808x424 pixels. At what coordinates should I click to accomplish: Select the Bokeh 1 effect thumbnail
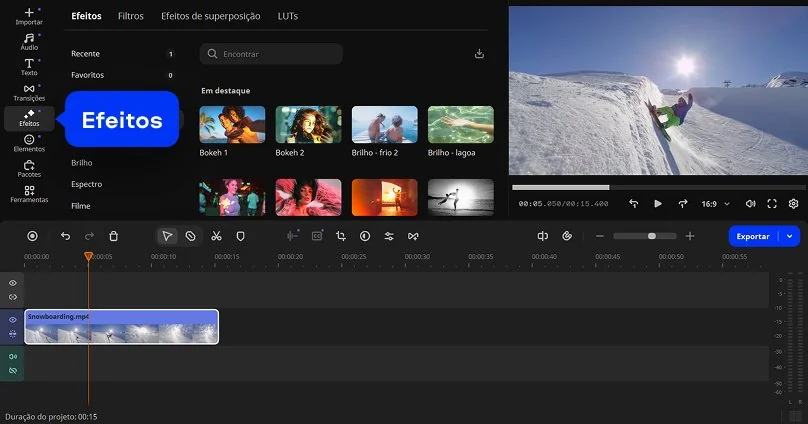[x=232, y=125]
